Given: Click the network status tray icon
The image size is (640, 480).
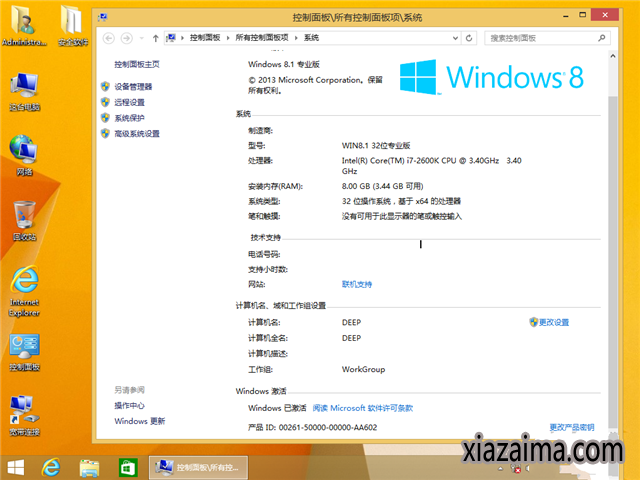Looking at the screenshot, I should click(516, 469).
